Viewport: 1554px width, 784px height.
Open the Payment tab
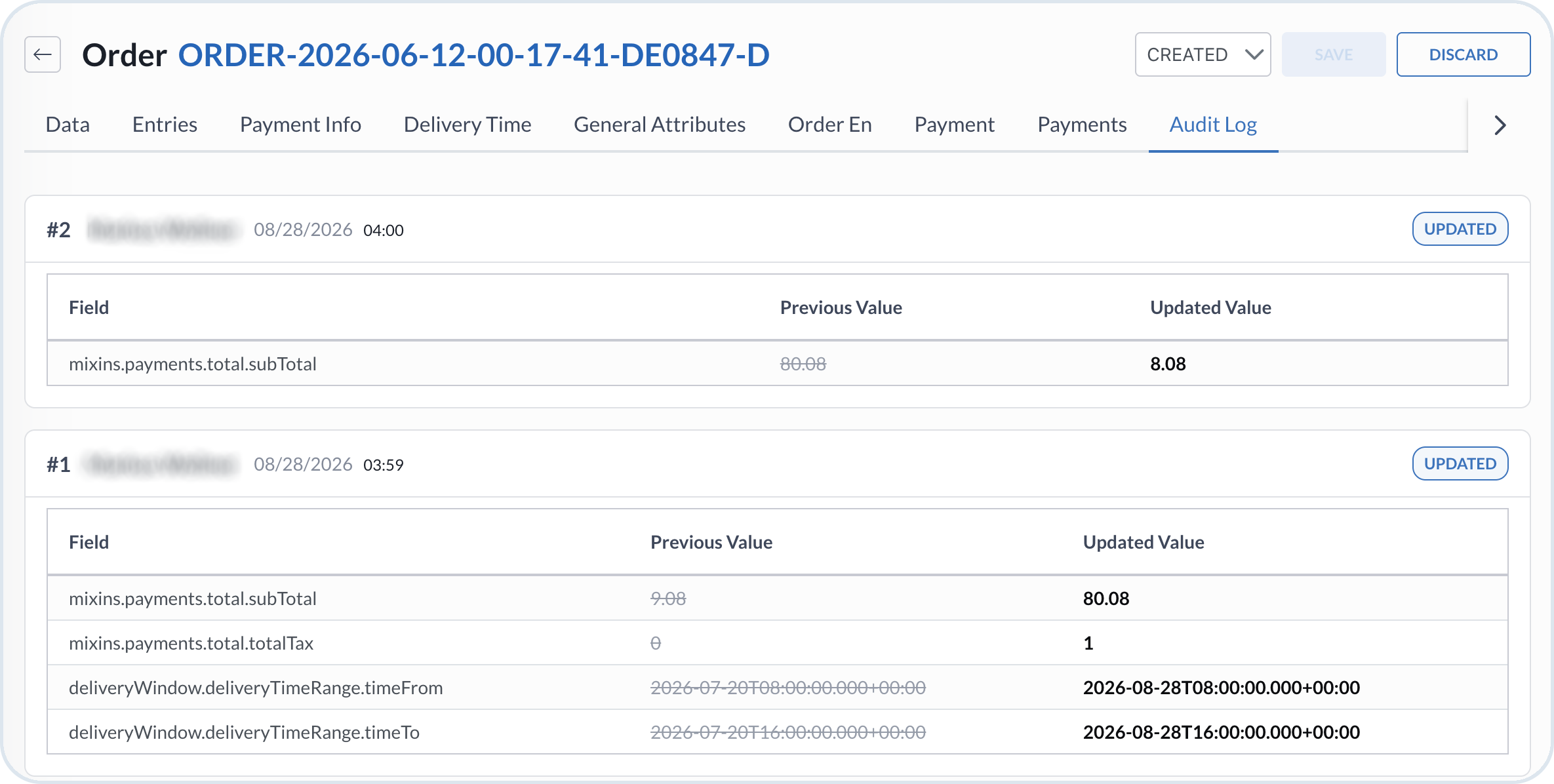(x=955, y=125)
